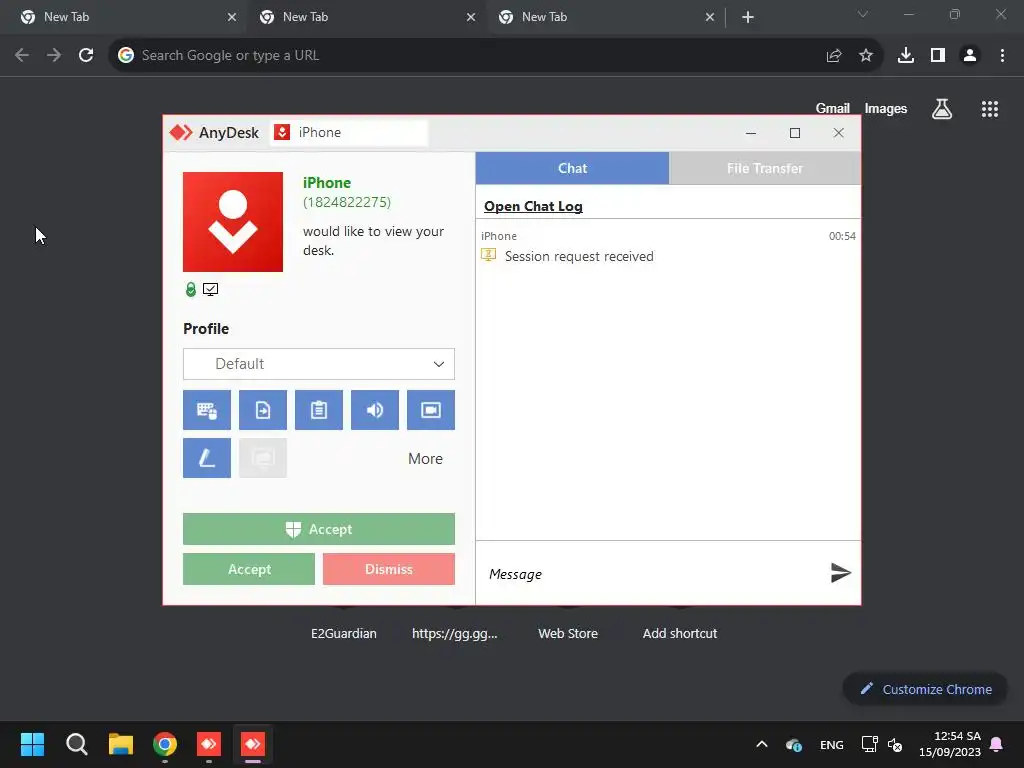The height and width of the screenshot is (768, 1024).
Task: Toggle whiteboard drawing permission
Action: tap(206, 458)
